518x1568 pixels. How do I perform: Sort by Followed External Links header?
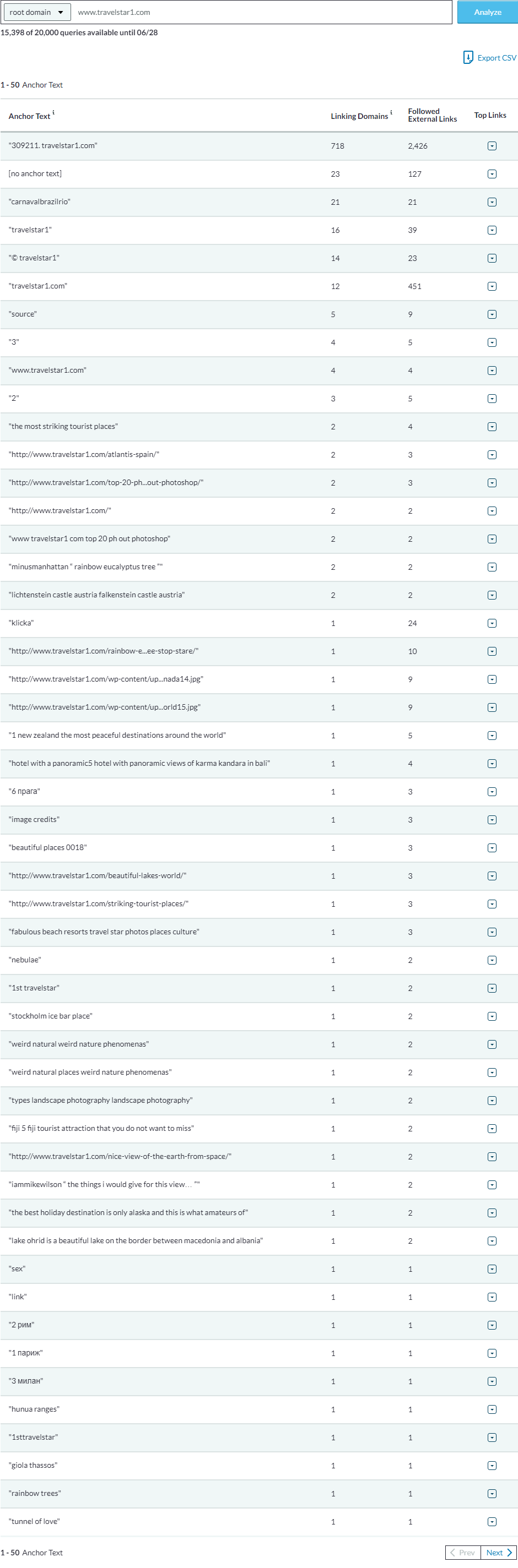point(432,115)
